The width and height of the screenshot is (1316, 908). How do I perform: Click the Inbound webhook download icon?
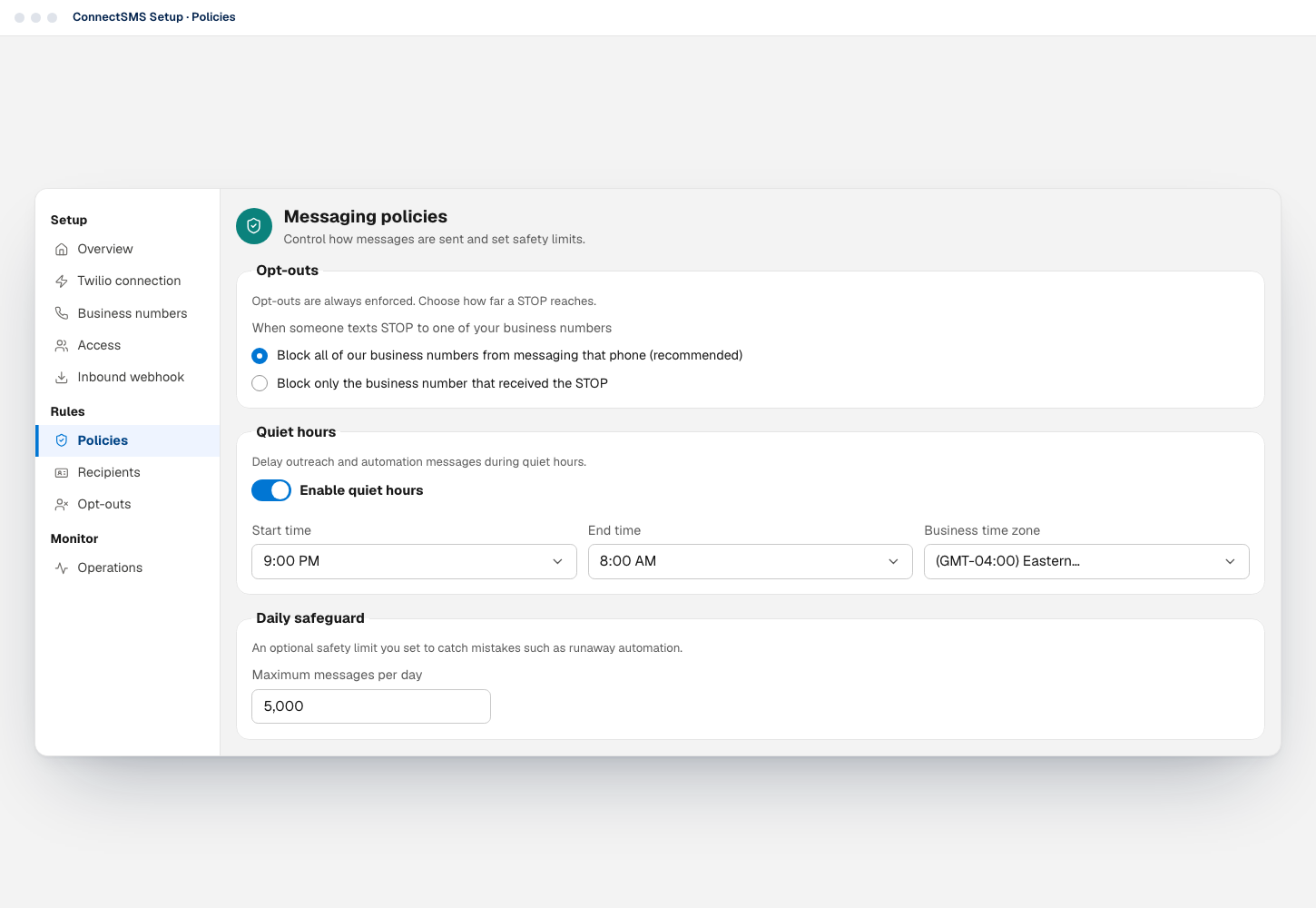(x=62, y=378)
